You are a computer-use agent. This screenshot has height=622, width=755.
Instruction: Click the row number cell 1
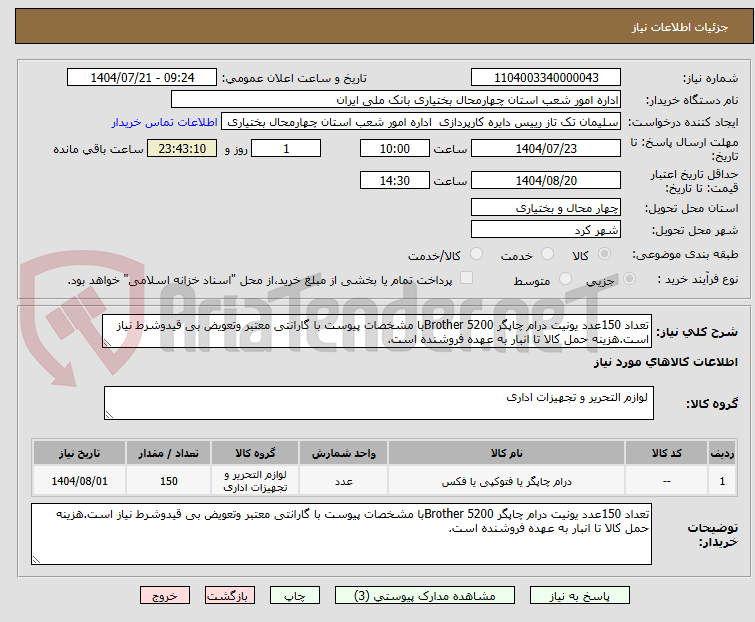(722, 481)
